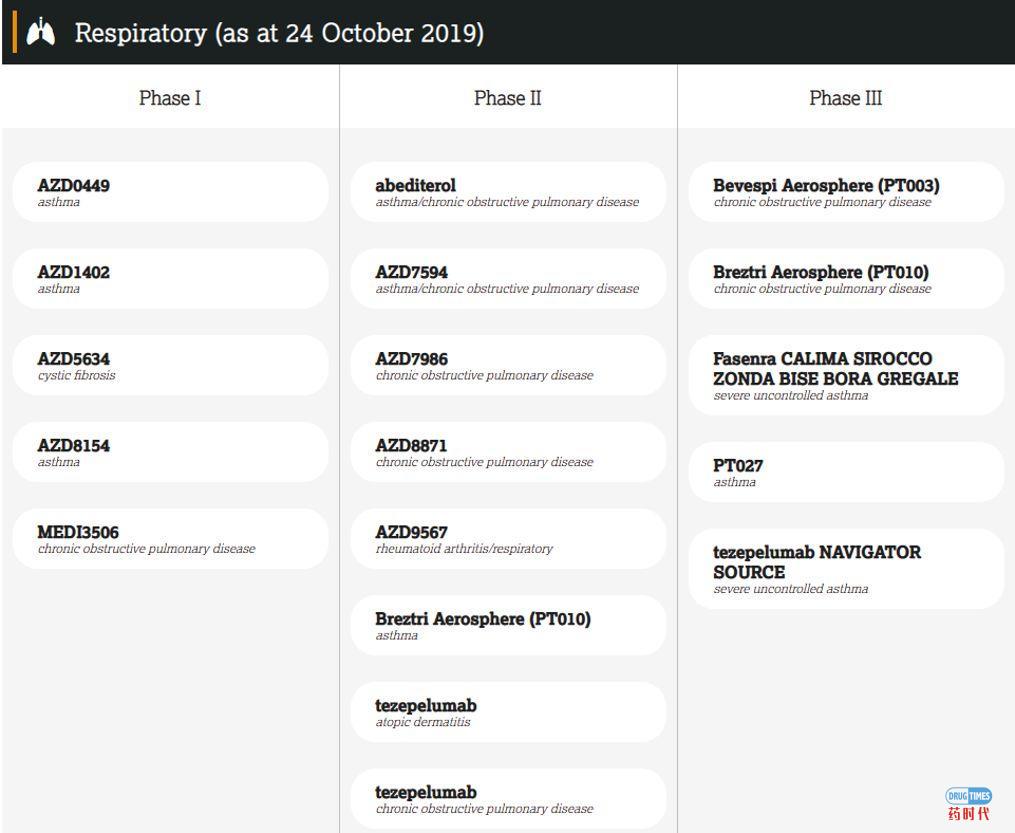
Task: Select the "Respiratory (as at 24 October 2019)" heading
Action: tap(279, 33)
